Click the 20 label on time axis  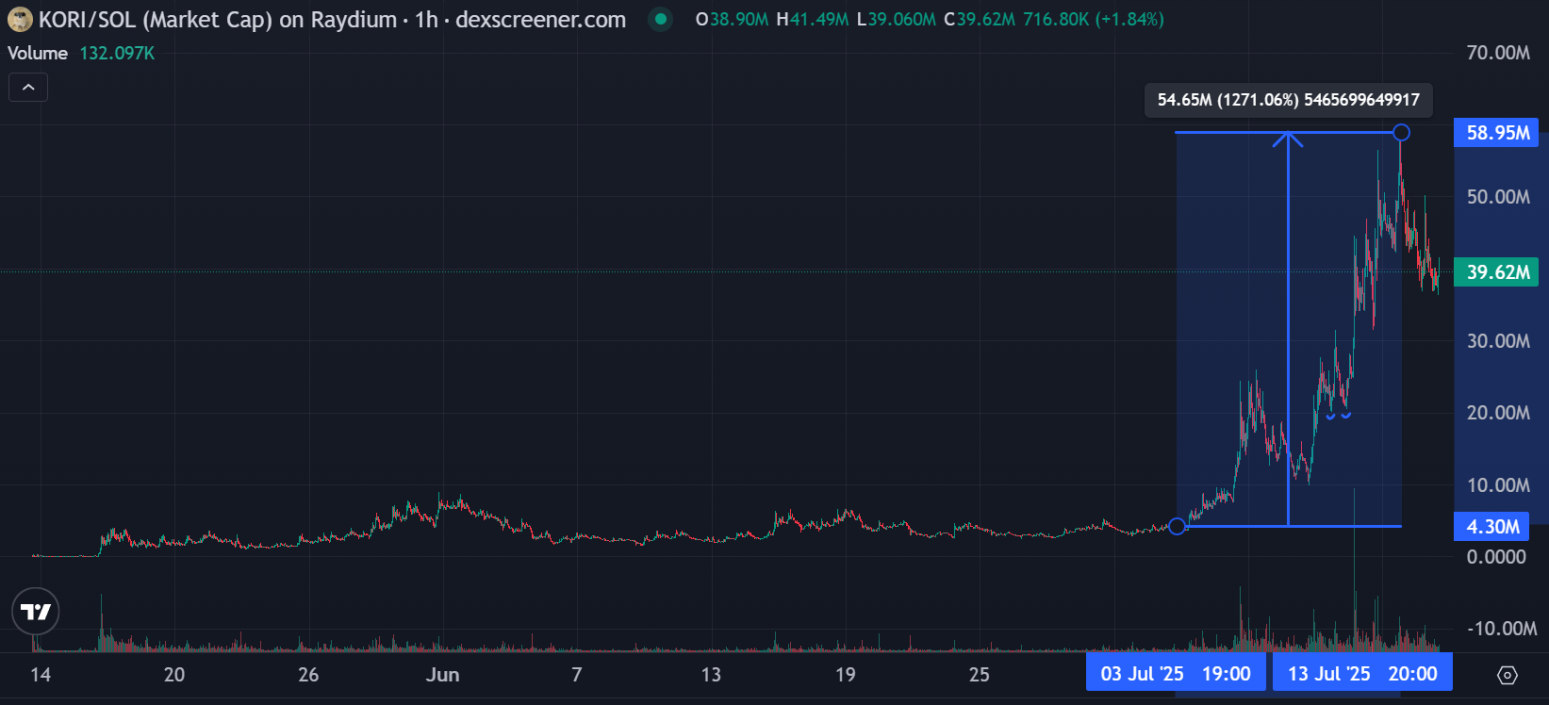pyautogui.click(x=174, y=675)
